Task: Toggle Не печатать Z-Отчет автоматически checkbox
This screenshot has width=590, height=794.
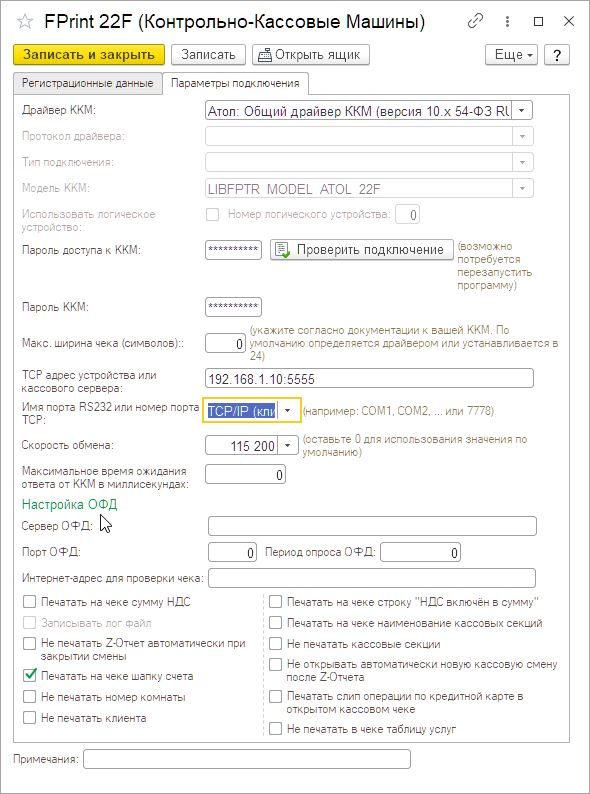Action: click(x=29, y=643)
